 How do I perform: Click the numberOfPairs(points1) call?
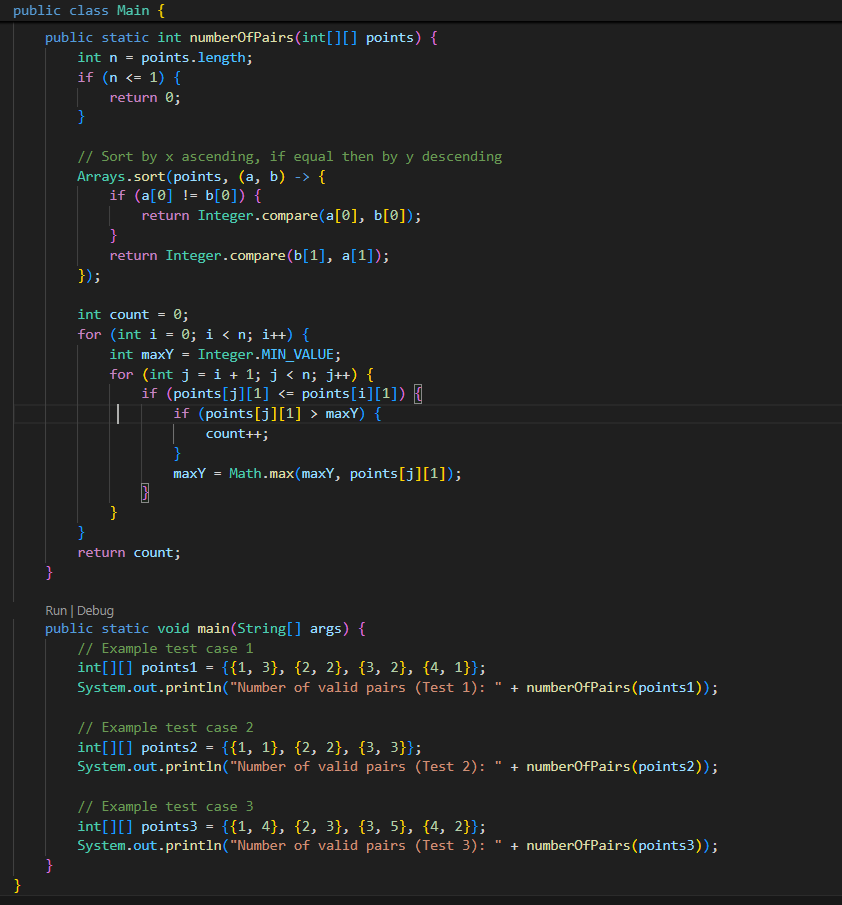(x=614, y=688)
